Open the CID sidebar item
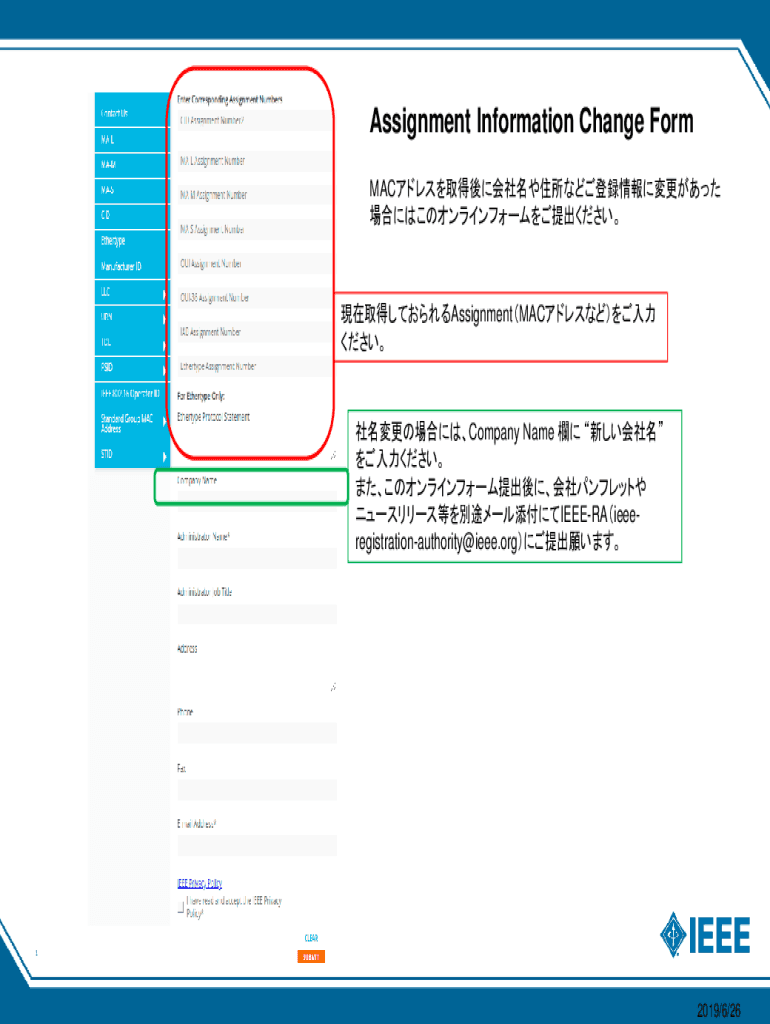The width and height of the screenshot is (770, 1024). (132, 216)
